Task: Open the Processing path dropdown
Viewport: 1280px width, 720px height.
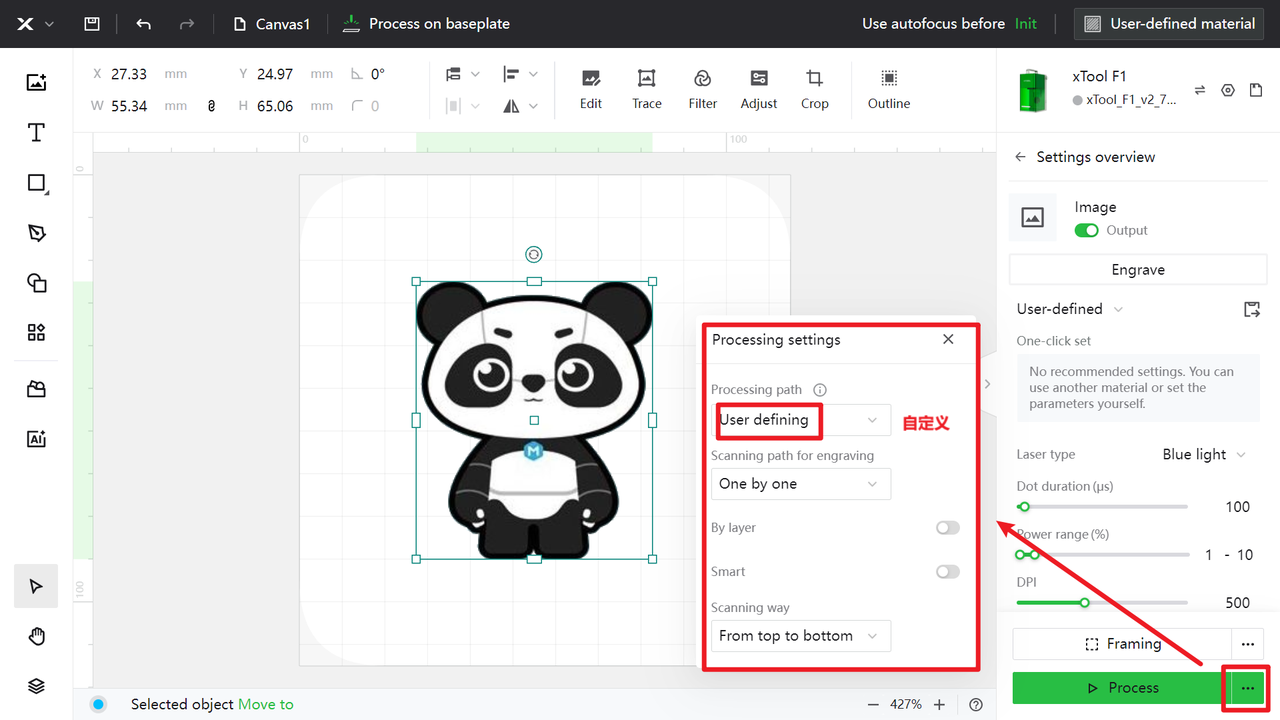Action: point(801,420)
